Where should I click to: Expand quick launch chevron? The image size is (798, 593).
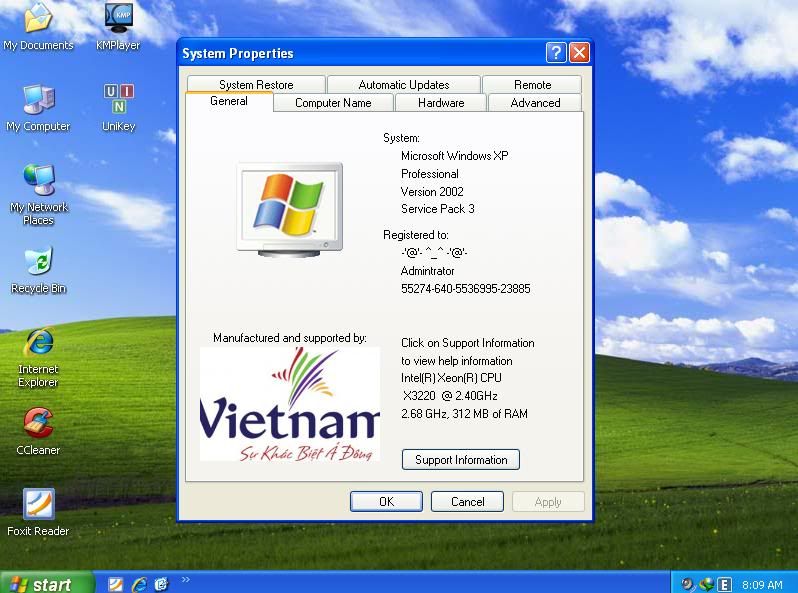pyautogui.click(x=185, y=580)
